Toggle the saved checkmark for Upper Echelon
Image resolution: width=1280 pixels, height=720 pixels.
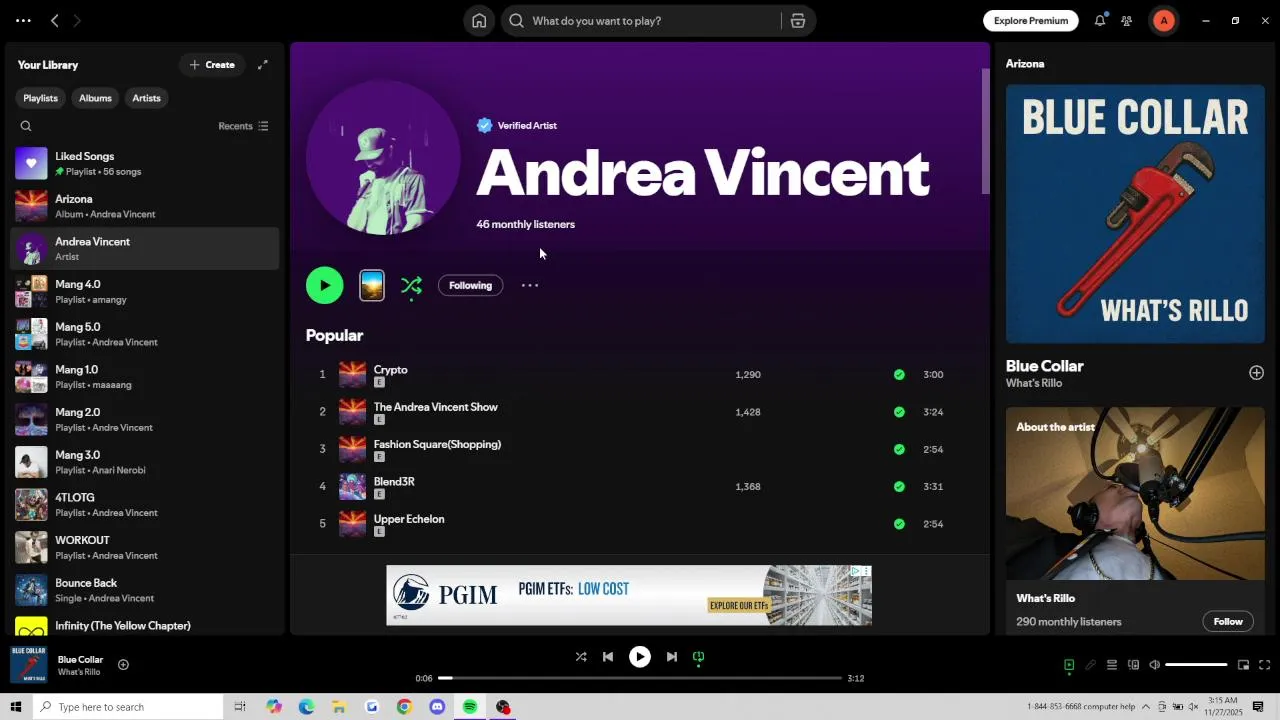pyautogui.click(x=899, y=524)
